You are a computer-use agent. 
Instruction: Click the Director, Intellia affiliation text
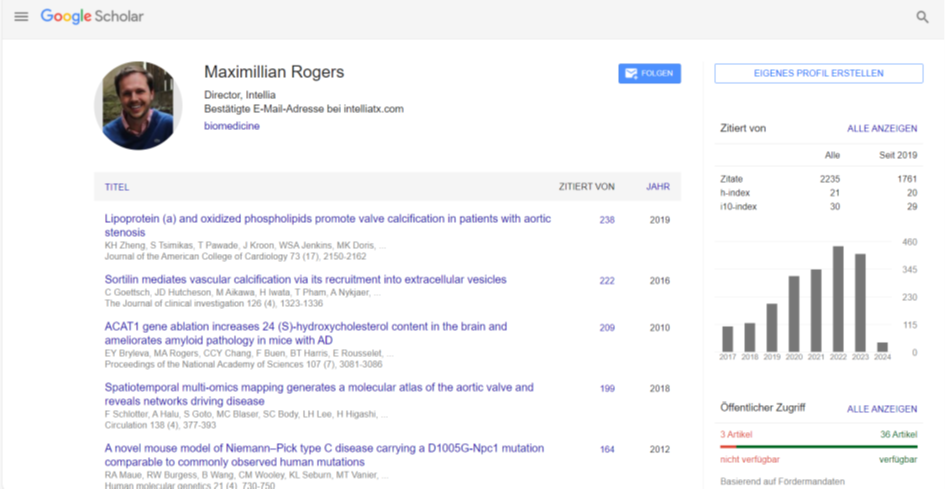(x=239, y=95)
